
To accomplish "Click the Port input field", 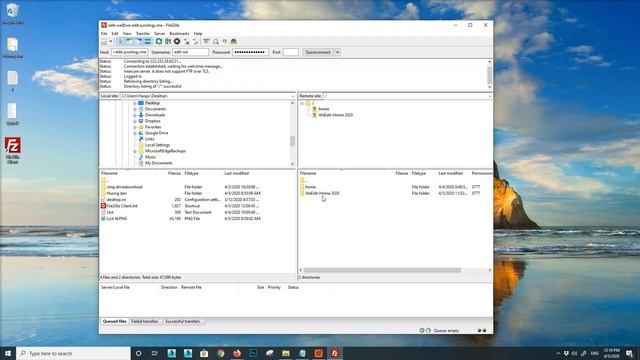I will 291,52.
